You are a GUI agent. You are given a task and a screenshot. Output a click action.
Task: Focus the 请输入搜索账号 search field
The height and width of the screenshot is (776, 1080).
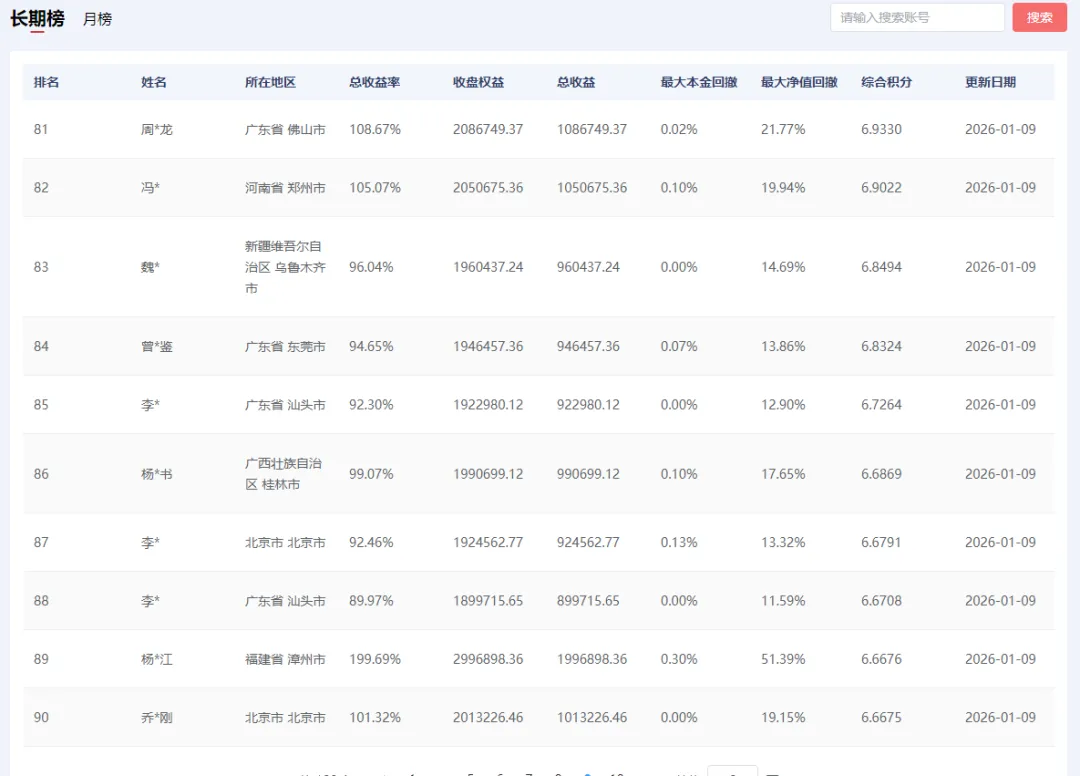pyautogui.click(x=917, y=18)
